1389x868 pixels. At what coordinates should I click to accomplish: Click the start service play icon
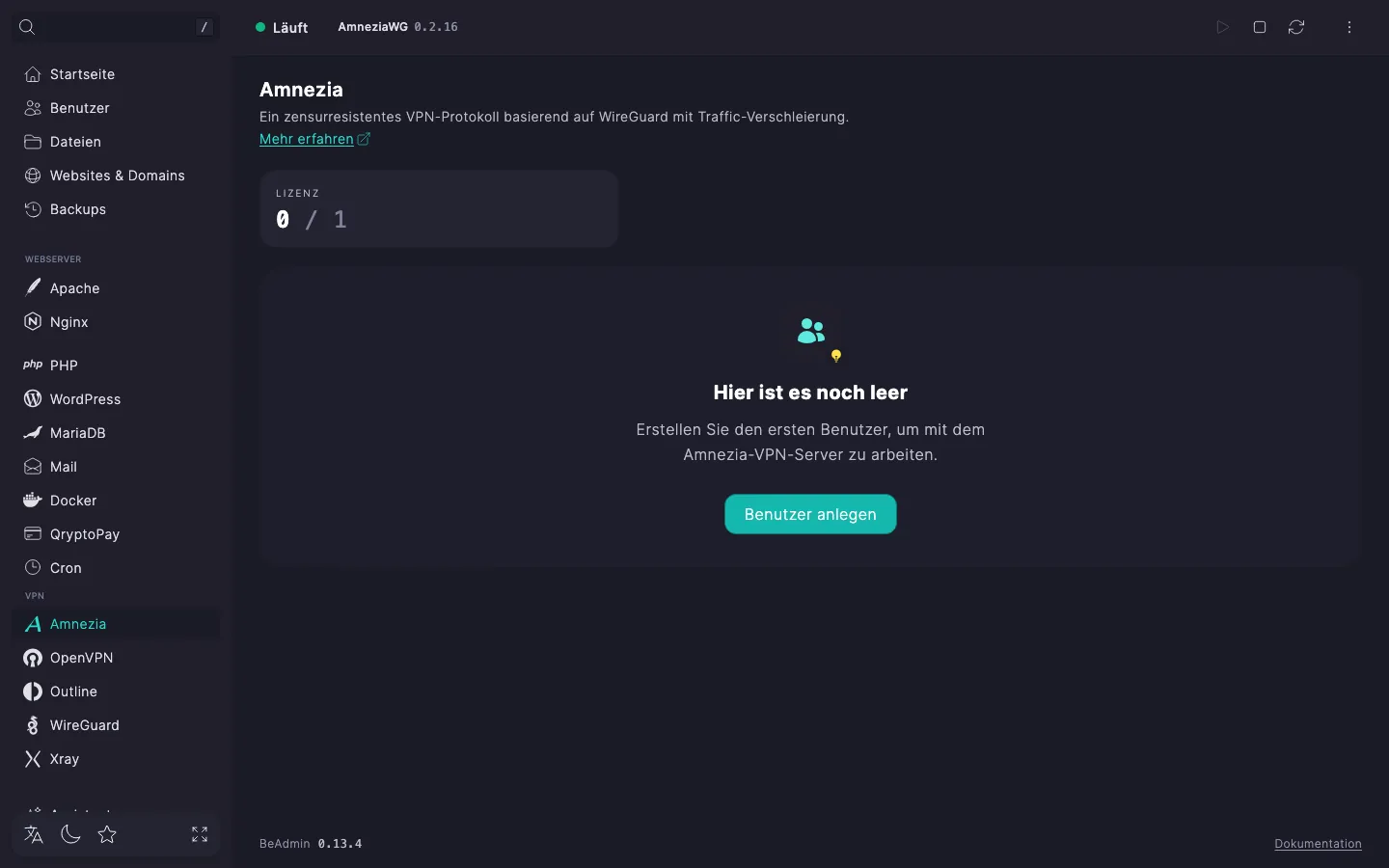pos(1222,27)
